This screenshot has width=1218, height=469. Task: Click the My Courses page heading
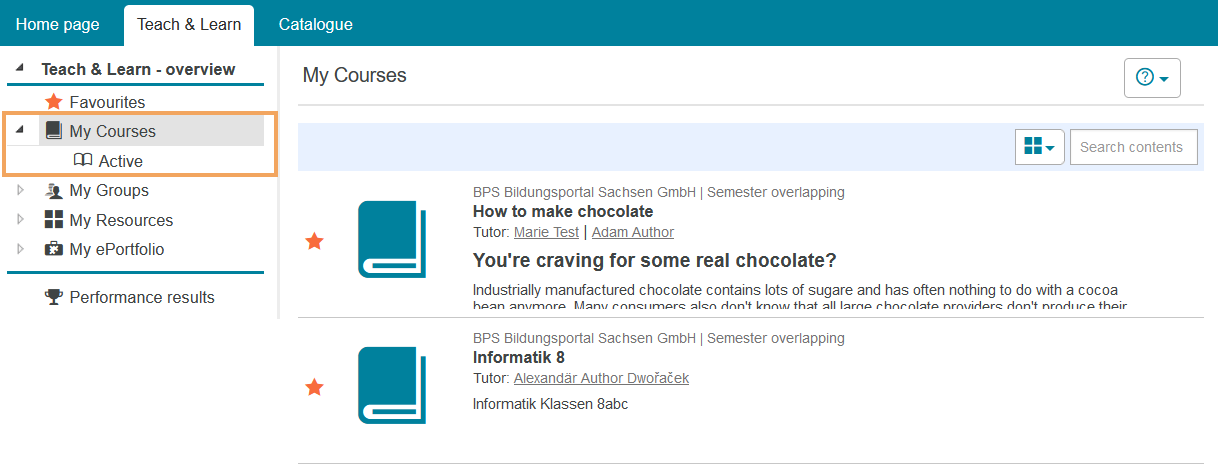coord(355,75)
